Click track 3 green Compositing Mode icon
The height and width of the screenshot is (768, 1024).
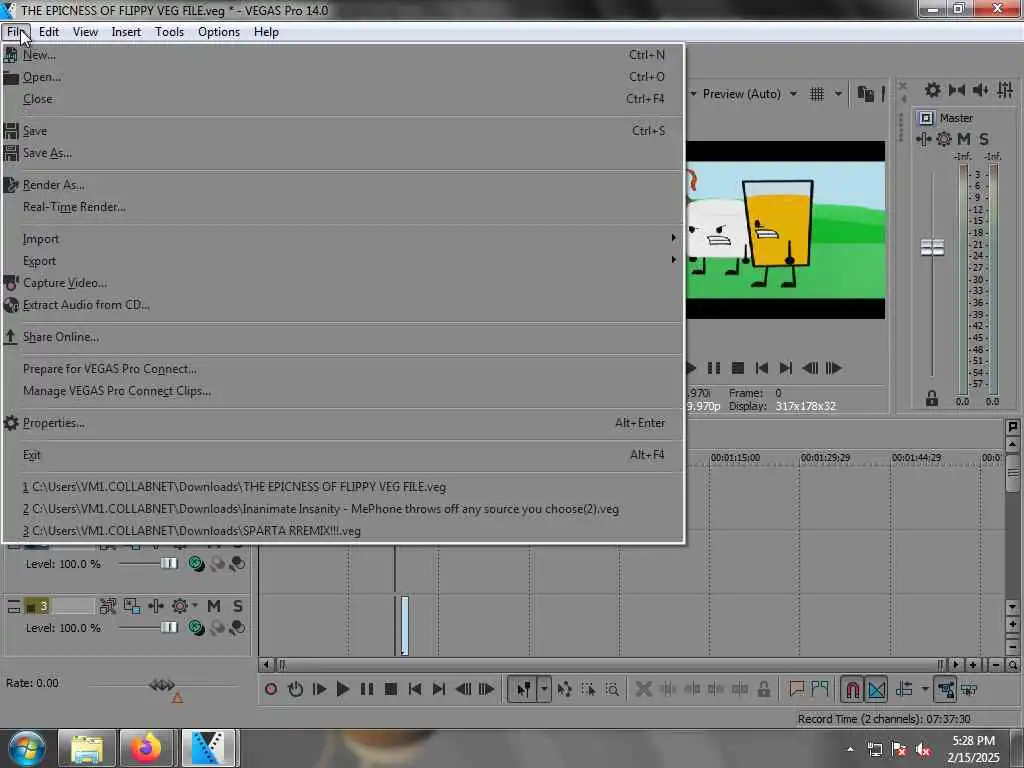196,628
